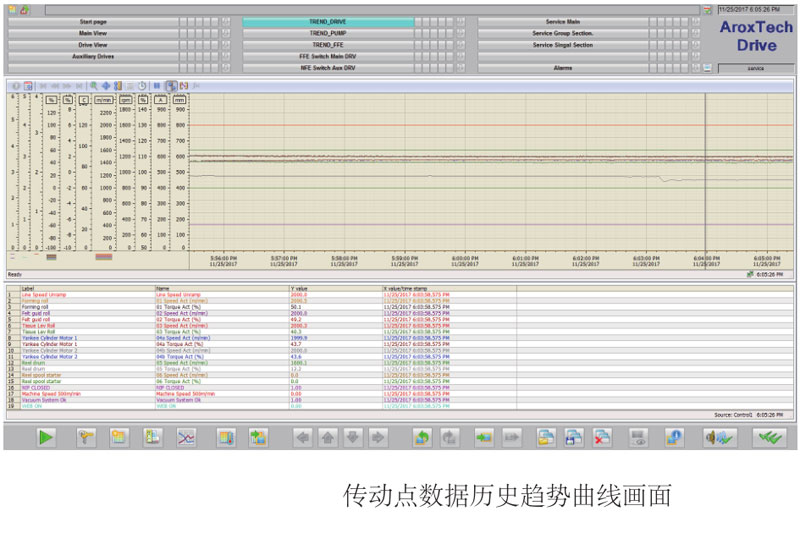Open the TREND_FFE trend page
Image resolution: width=800 pixels, height=533 pixels.
327,45
